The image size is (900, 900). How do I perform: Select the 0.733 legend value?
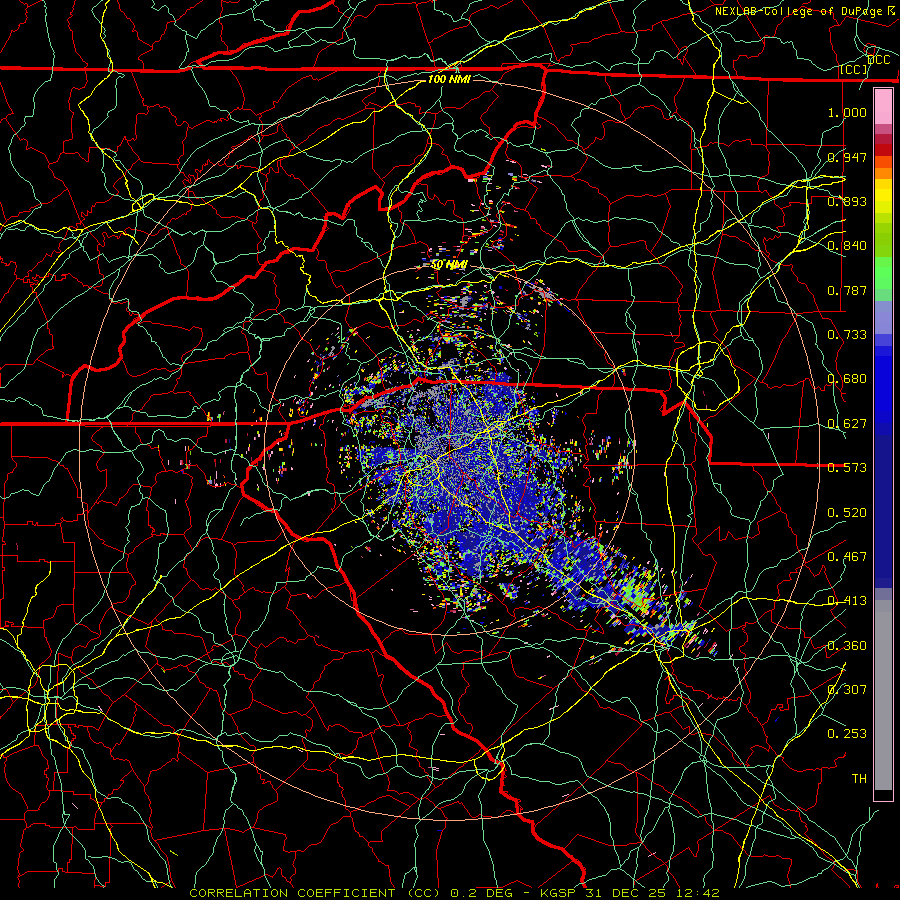point(847,335)
